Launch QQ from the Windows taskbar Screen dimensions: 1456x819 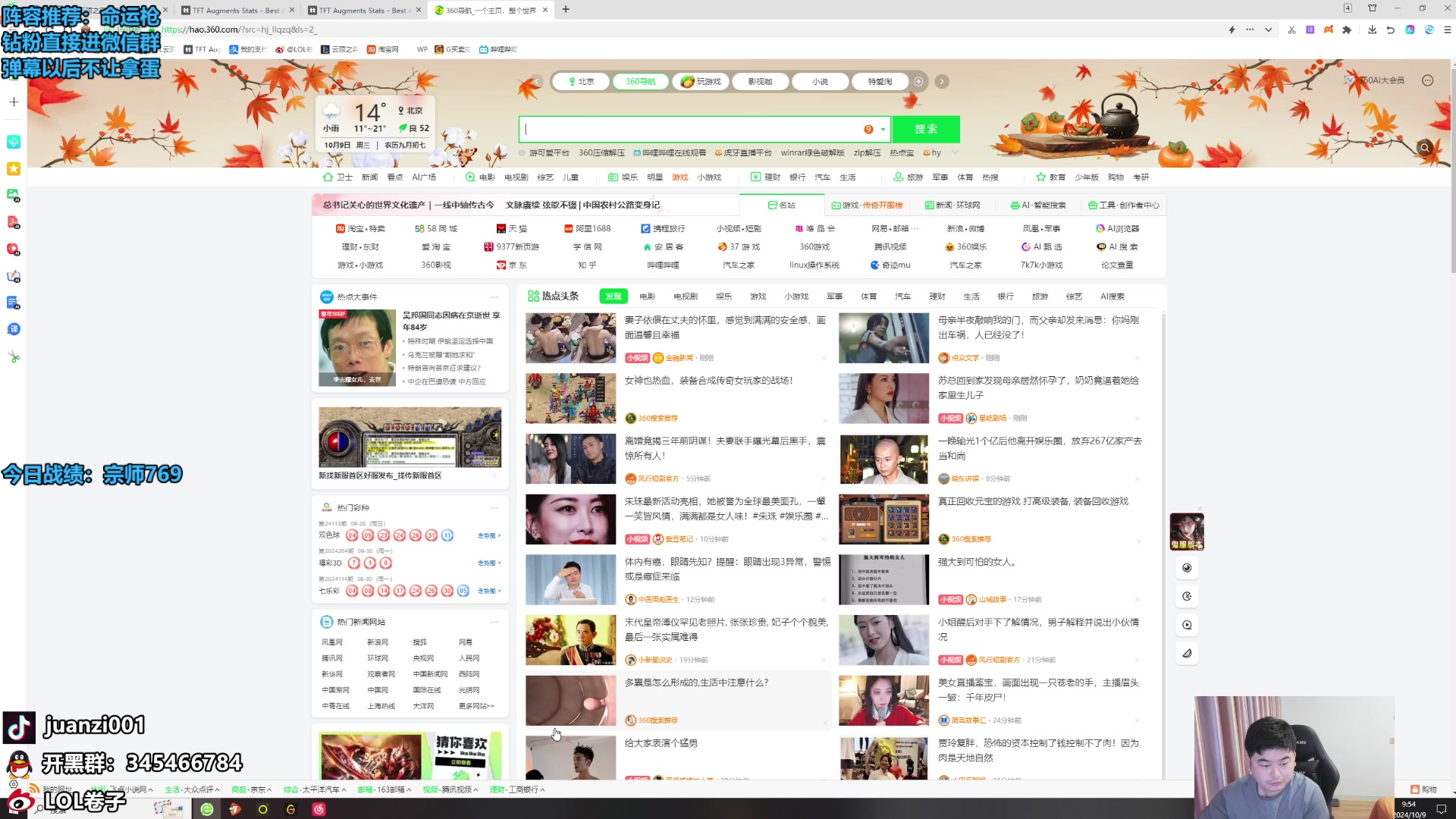pos(20,765)
